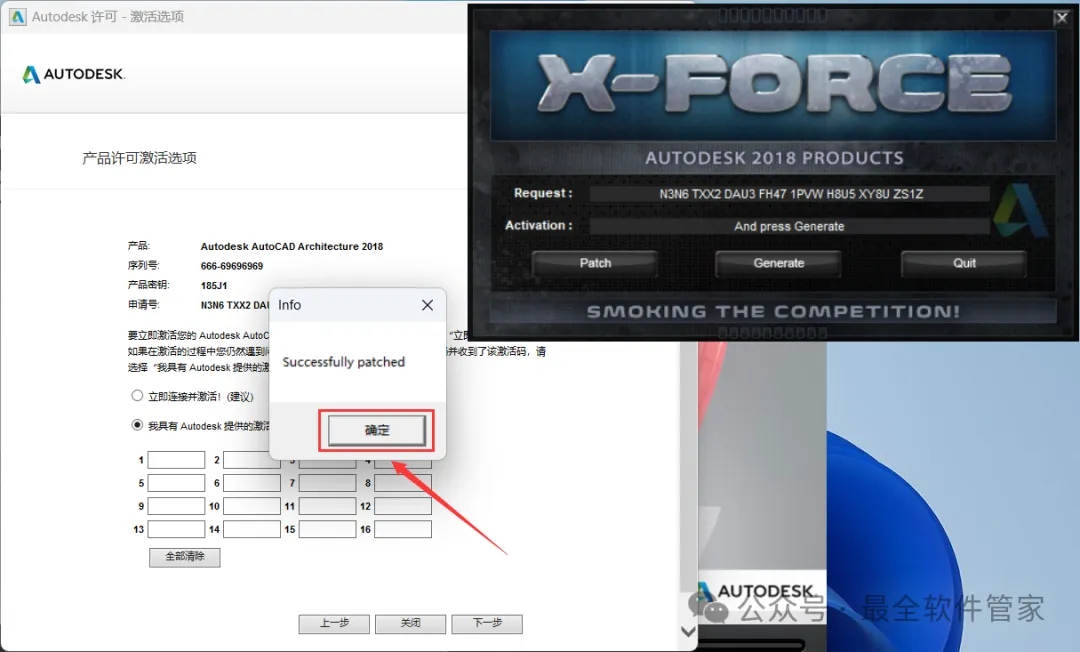The image size is (1080, 652).
Task: Click Quit in X-Force window
Action: [x=964, y=263]
